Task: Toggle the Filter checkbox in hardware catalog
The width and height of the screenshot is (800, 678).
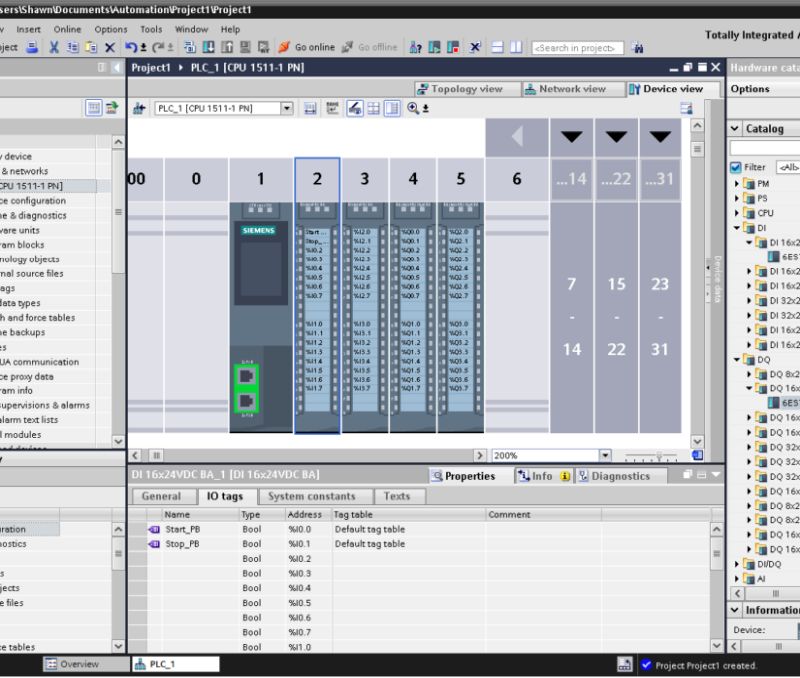Action: (736, 167)
